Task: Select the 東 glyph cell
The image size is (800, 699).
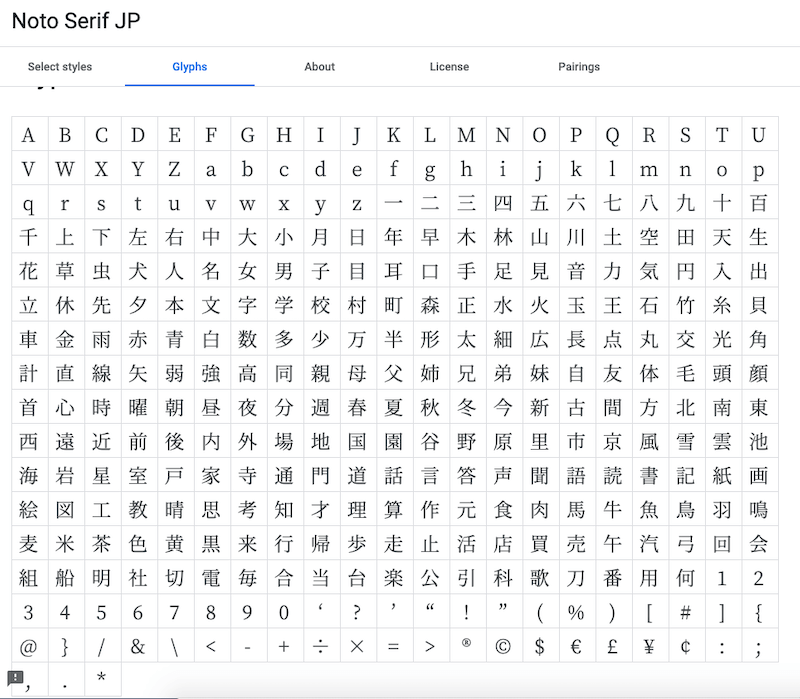Action: tap(760, 407)
